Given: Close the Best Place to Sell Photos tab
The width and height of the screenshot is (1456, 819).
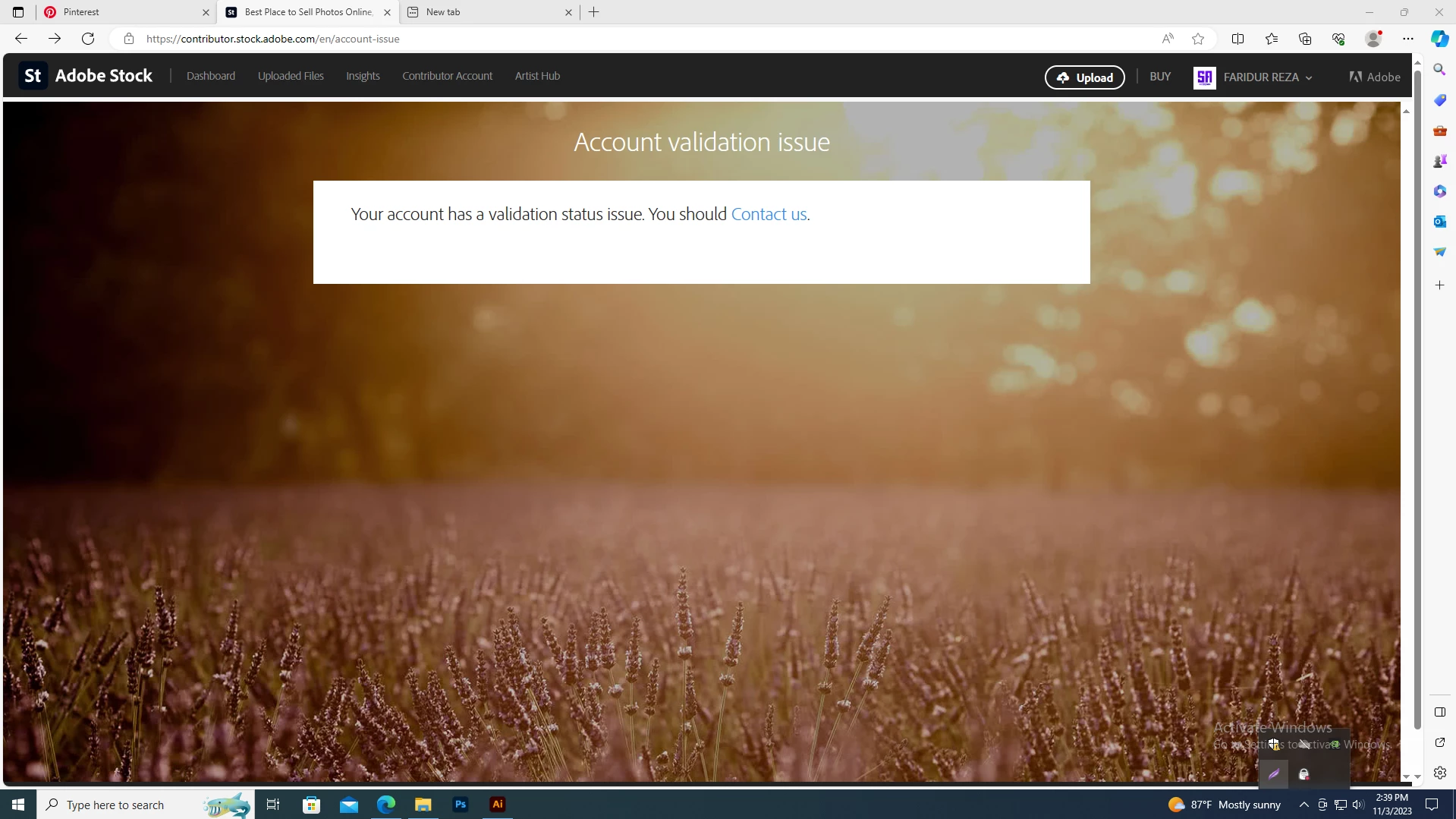Looking at the screenshot, I should coord(387,12).
